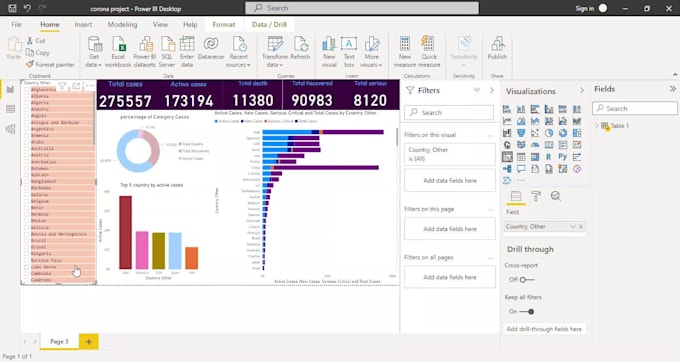Screen dimensions: 680x362
Task: Connect to SQL Server
Action: (x=167, y=52)
